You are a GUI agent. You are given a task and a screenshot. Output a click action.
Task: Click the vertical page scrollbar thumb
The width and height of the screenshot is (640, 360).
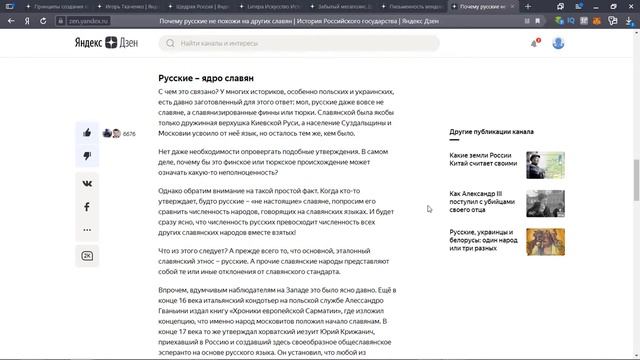point(636,180)
